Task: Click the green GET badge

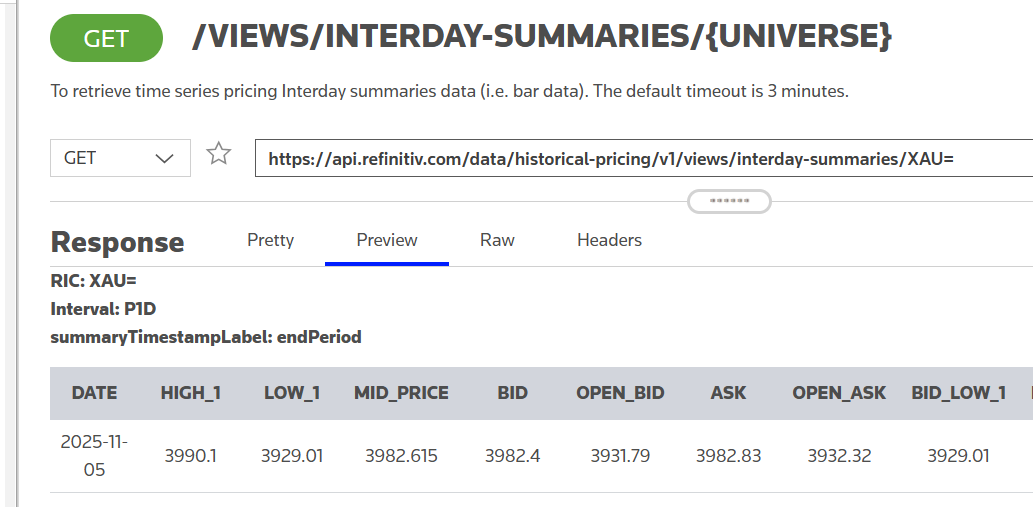Action: [106, 39]
